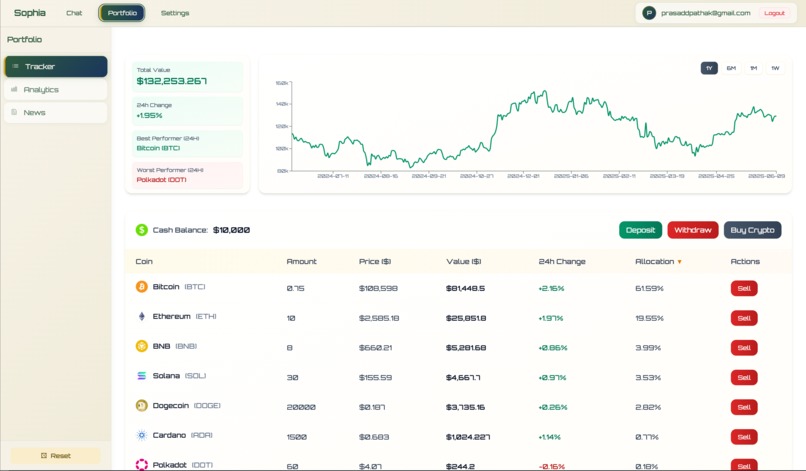
Task: Click Bitcoin allocation 61.59%
Action: click(649, 288)
